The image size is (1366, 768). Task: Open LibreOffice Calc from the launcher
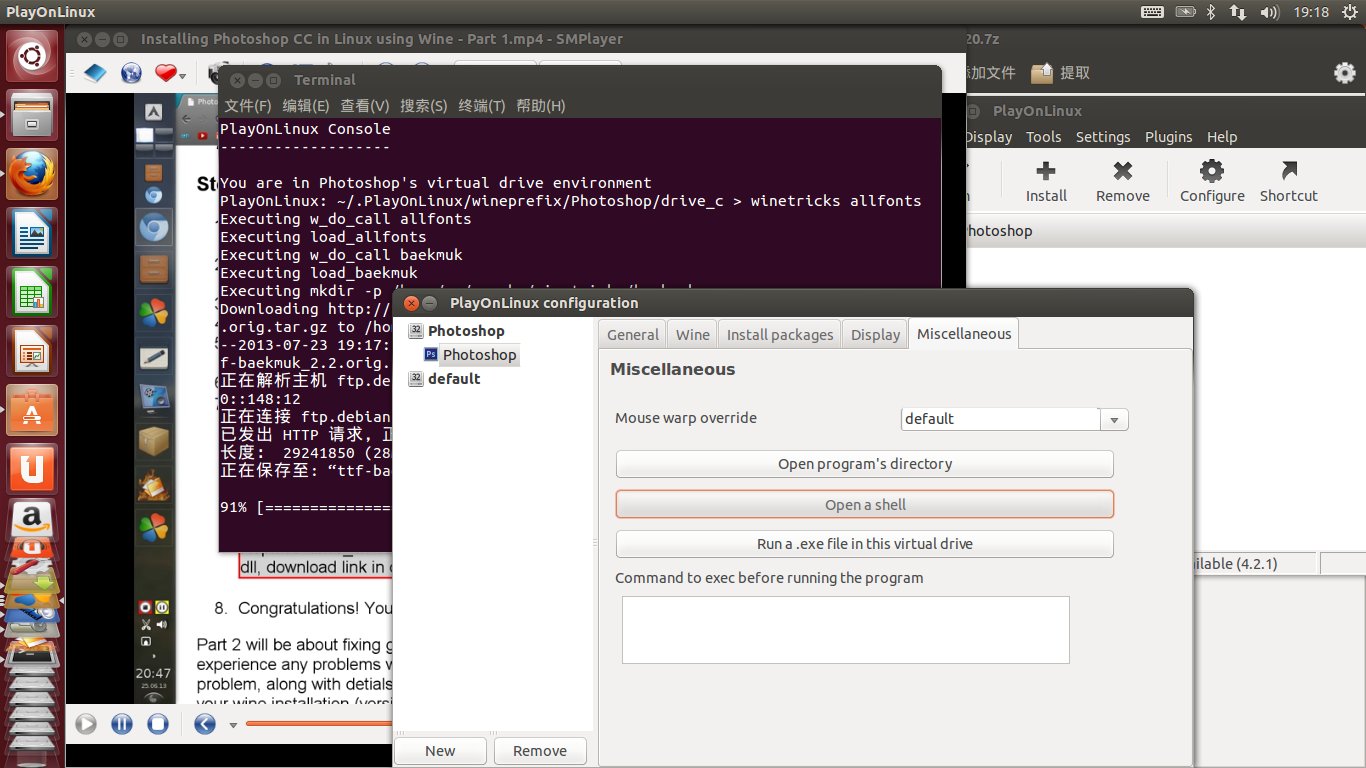[x=32, y=292]
